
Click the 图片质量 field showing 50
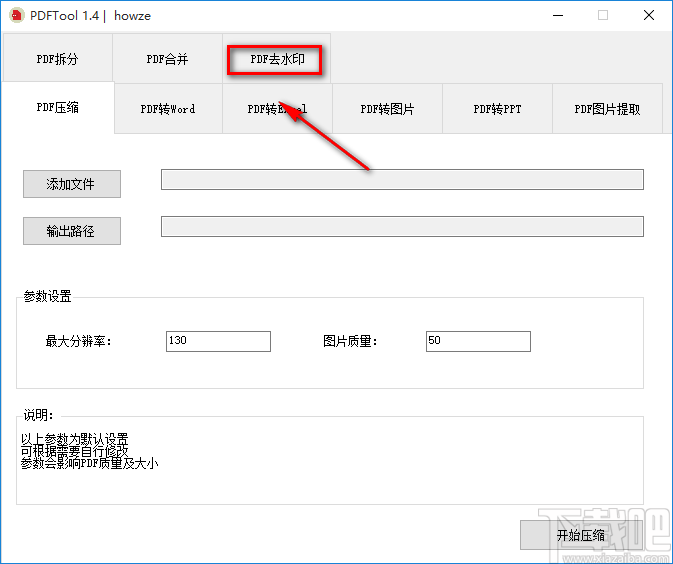[x=478, y=341]
